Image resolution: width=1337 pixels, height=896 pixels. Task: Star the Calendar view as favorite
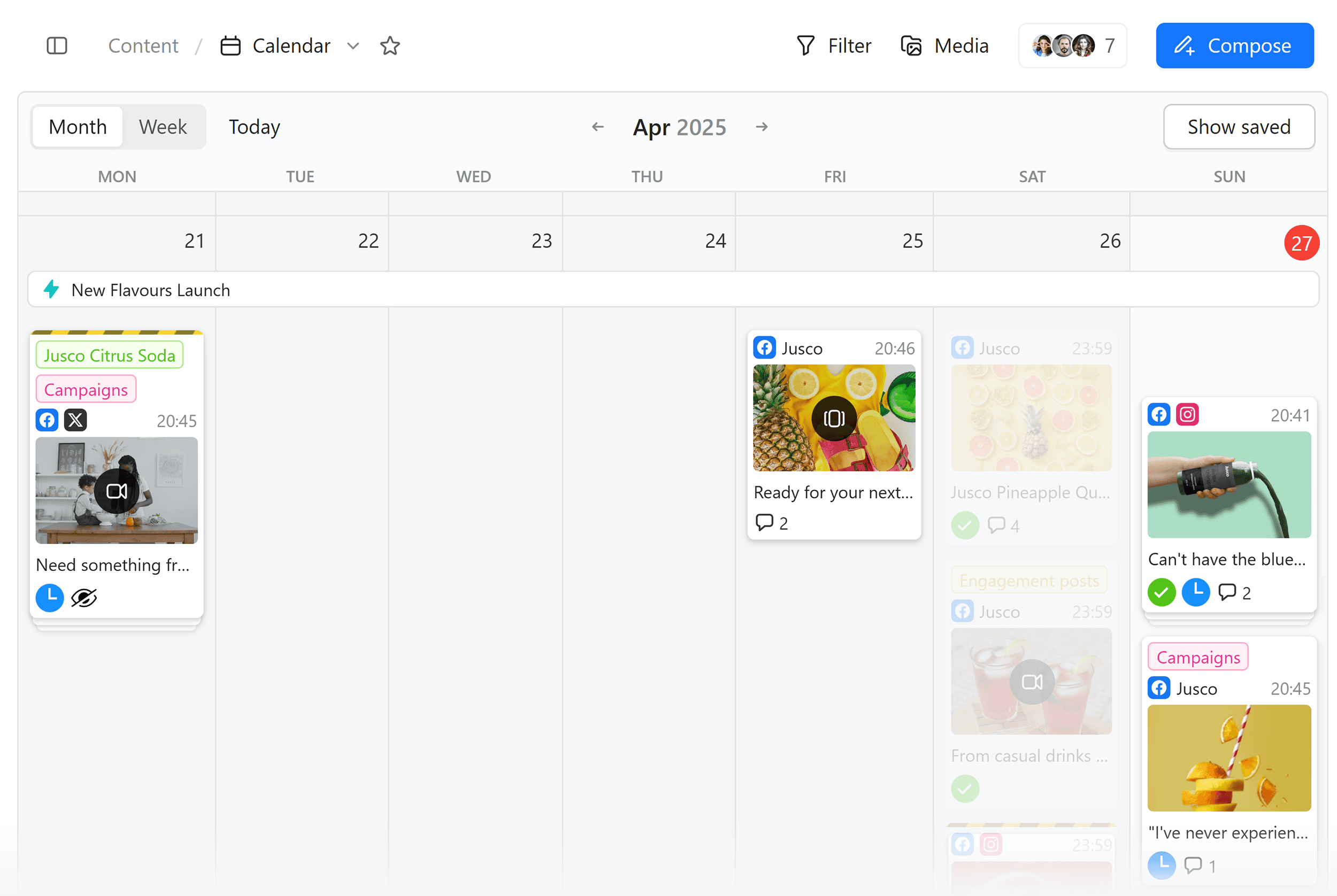[x=390, y=46]
